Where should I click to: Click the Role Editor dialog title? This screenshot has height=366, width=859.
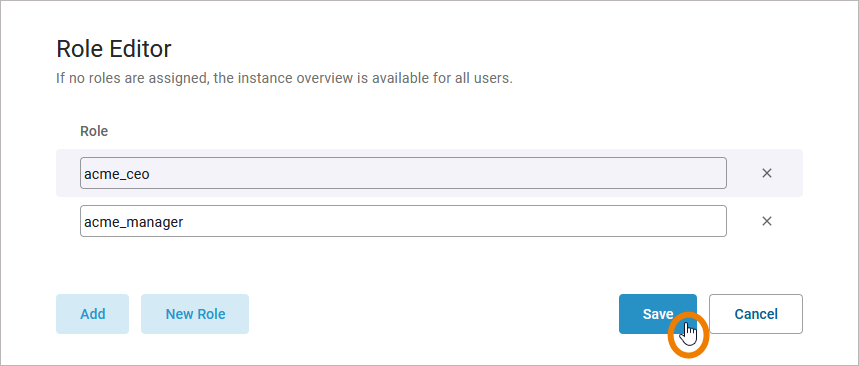[114, 49]
